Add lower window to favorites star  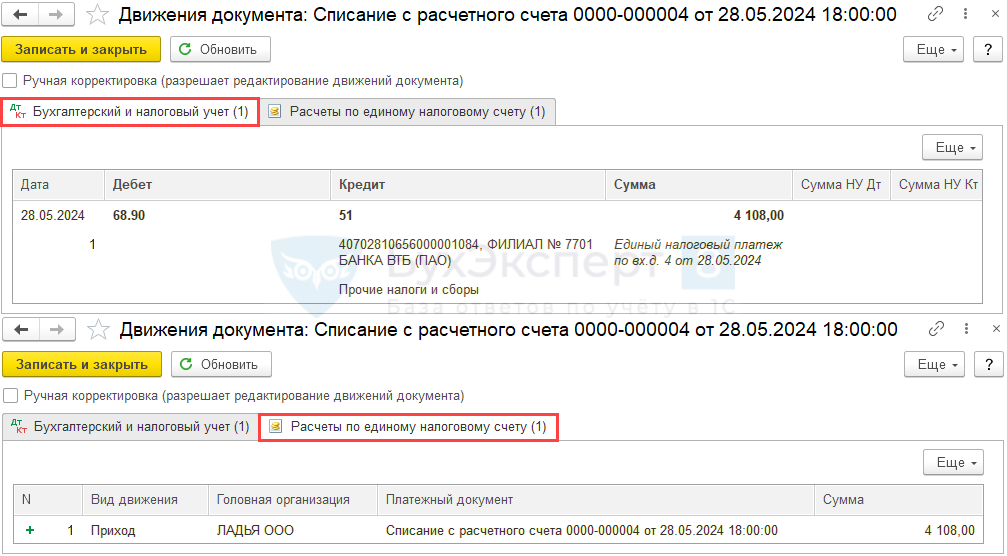(x=98, y=329)
